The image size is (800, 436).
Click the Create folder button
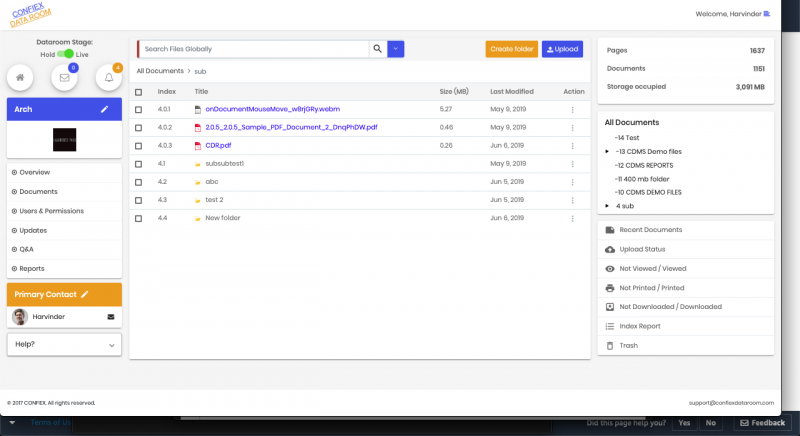[511, 48]
